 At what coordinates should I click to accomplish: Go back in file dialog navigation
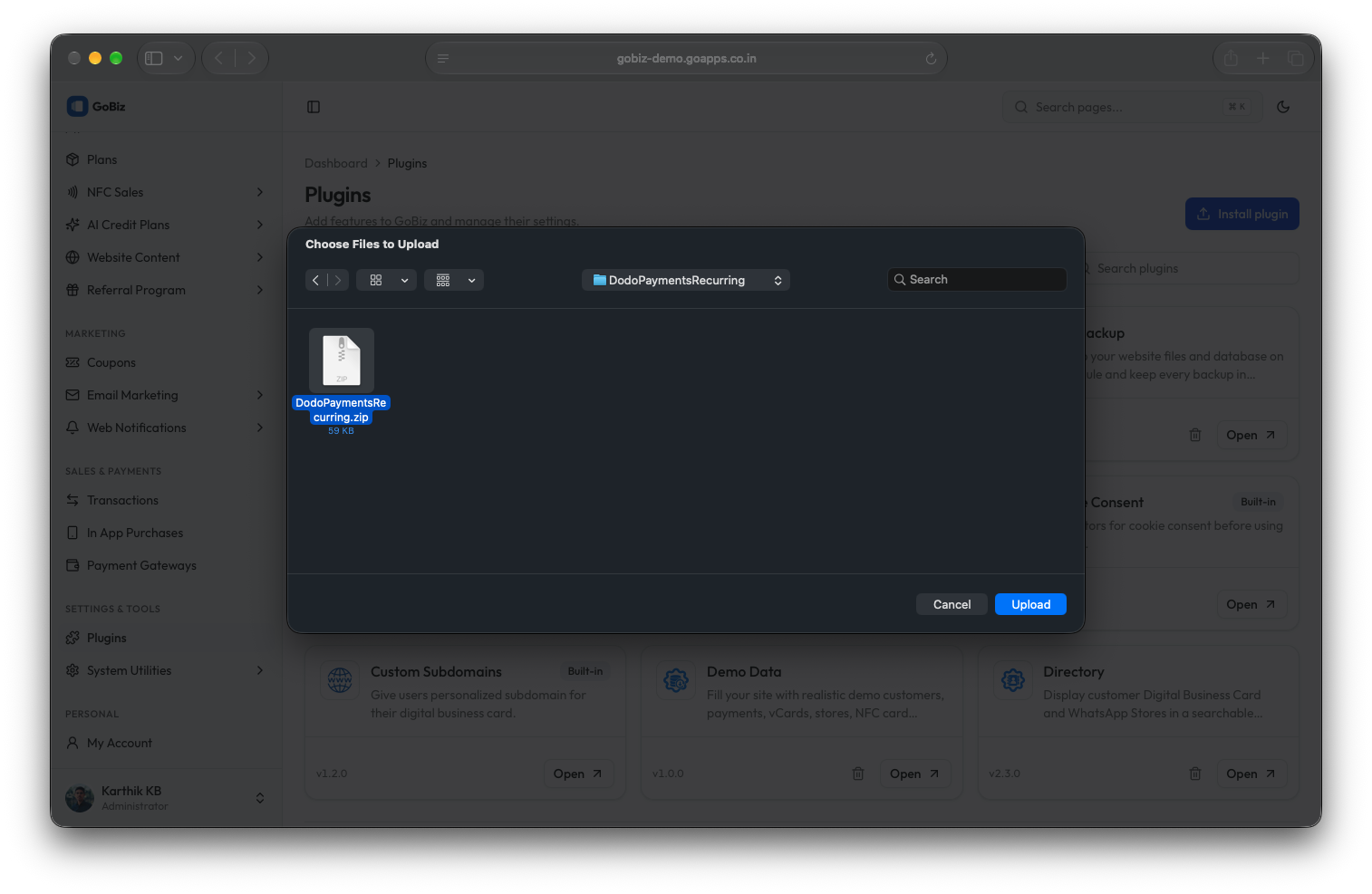[x=315, y=280]
